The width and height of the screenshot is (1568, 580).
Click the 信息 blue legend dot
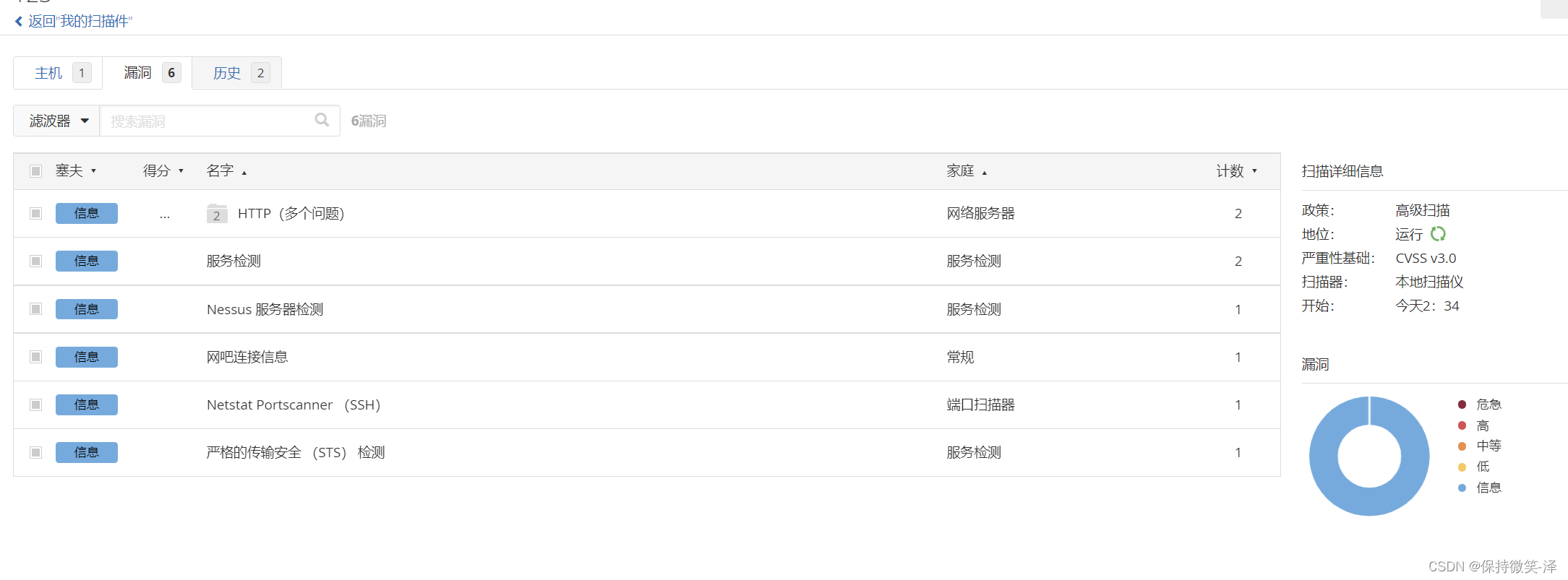[x=1462, y=488]
